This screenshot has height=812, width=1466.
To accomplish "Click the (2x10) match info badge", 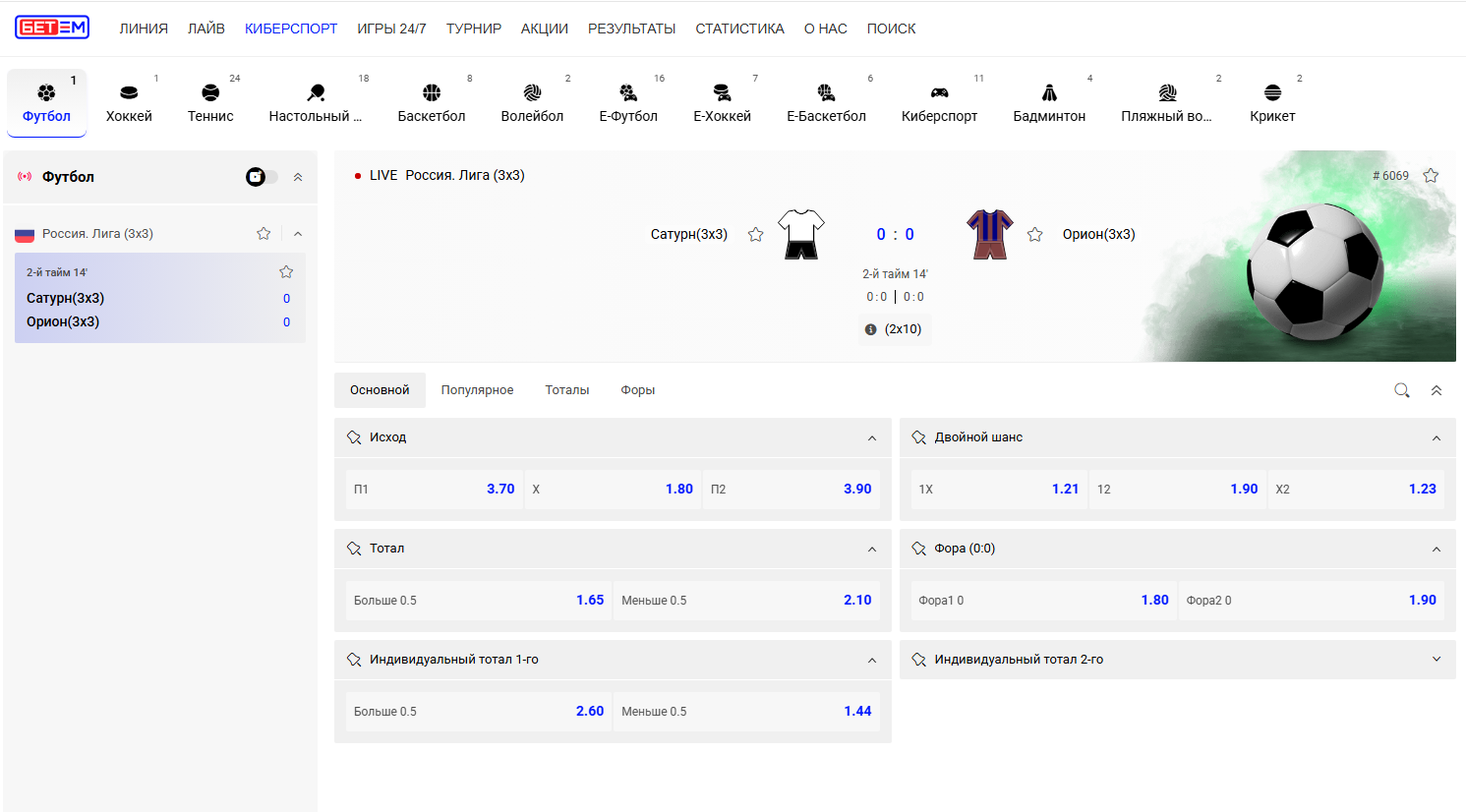I will (x=894, y=329).
